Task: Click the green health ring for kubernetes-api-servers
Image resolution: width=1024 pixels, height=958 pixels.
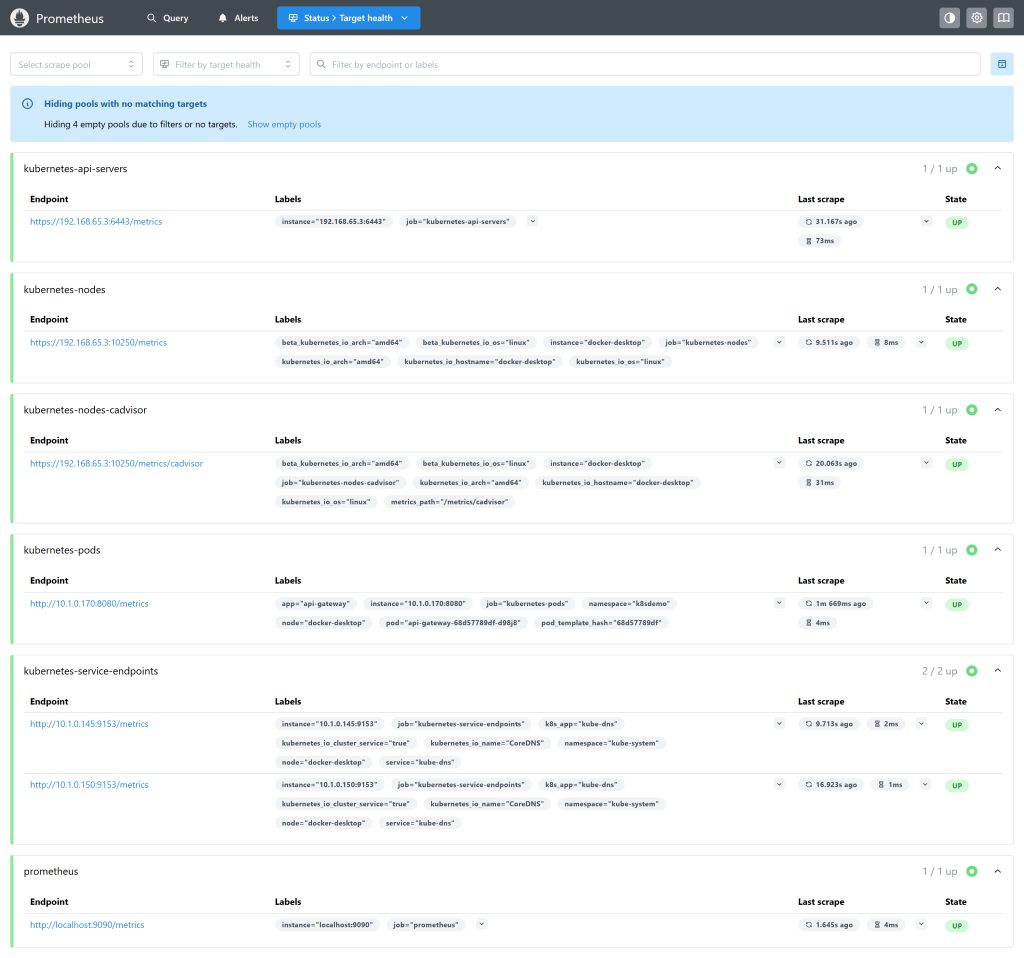Action: (x=972, y=168)
